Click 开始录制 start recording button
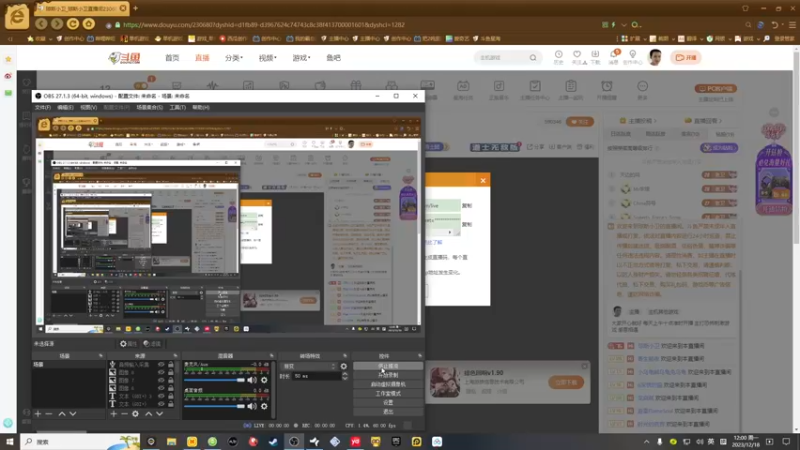 pyautogui.click(x=388, y=375)
